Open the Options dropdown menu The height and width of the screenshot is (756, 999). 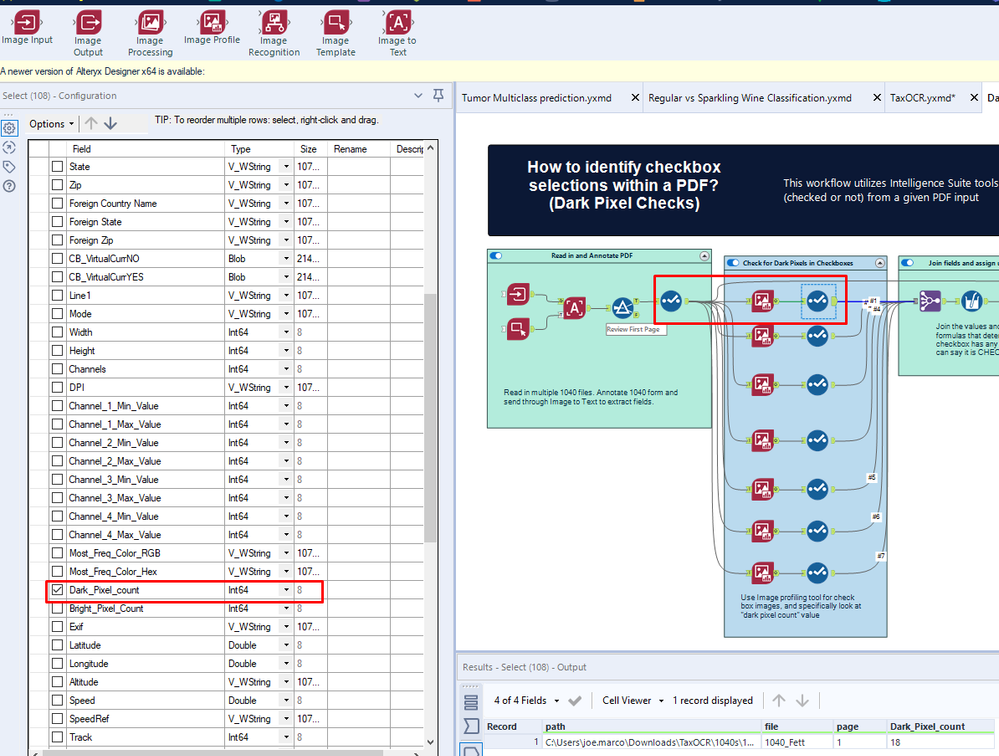[x=52, y=124]
